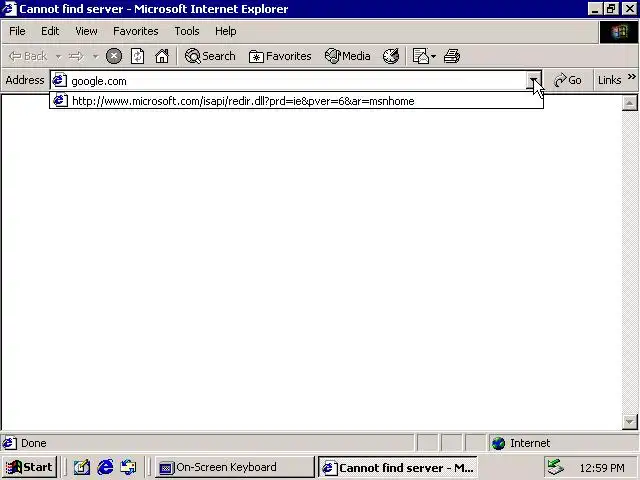
Task: Show the History pane icon
Action: click(391, 56)
